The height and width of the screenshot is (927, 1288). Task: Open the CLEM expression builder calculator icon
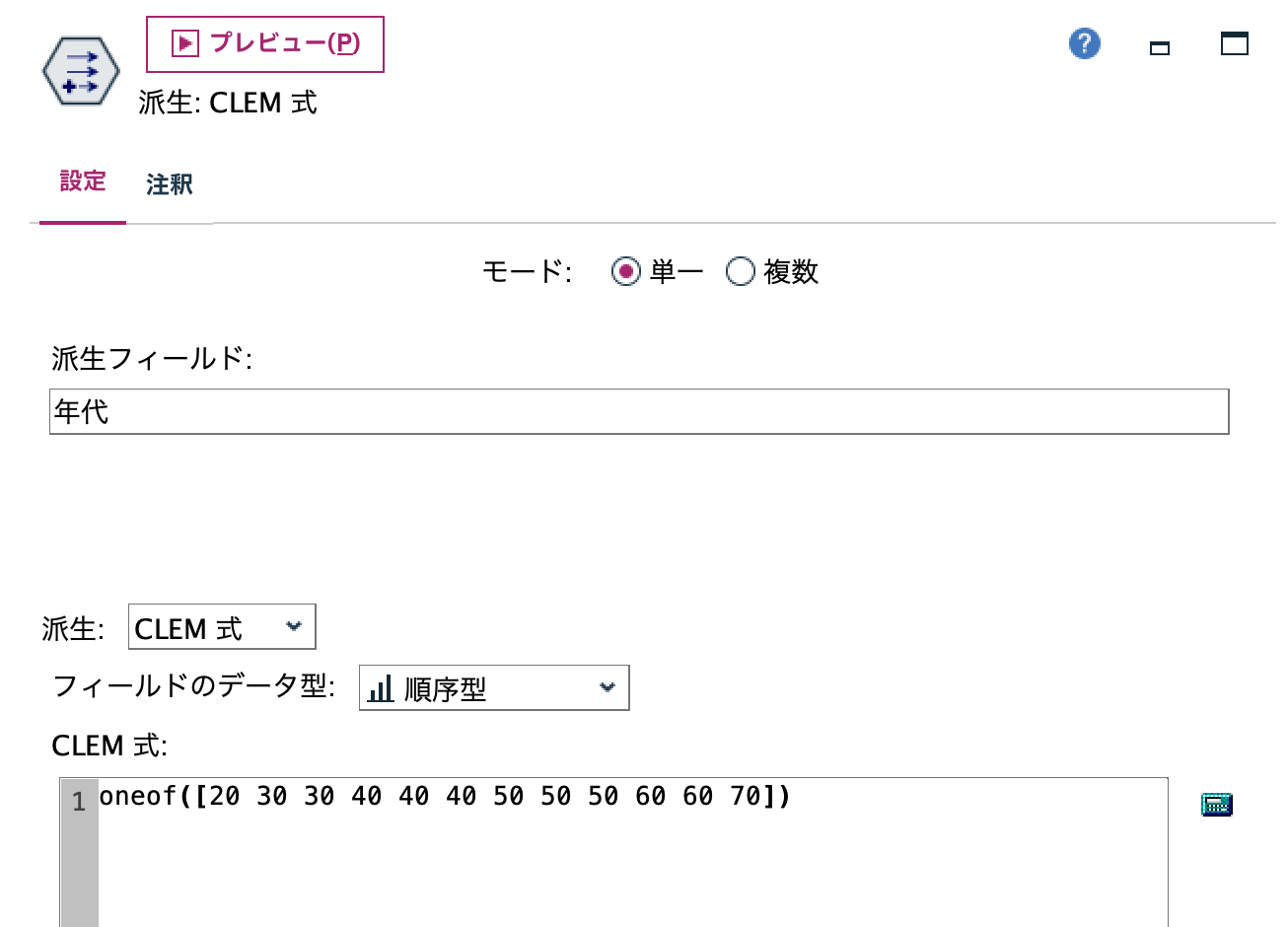click(x=1217, y=804)
